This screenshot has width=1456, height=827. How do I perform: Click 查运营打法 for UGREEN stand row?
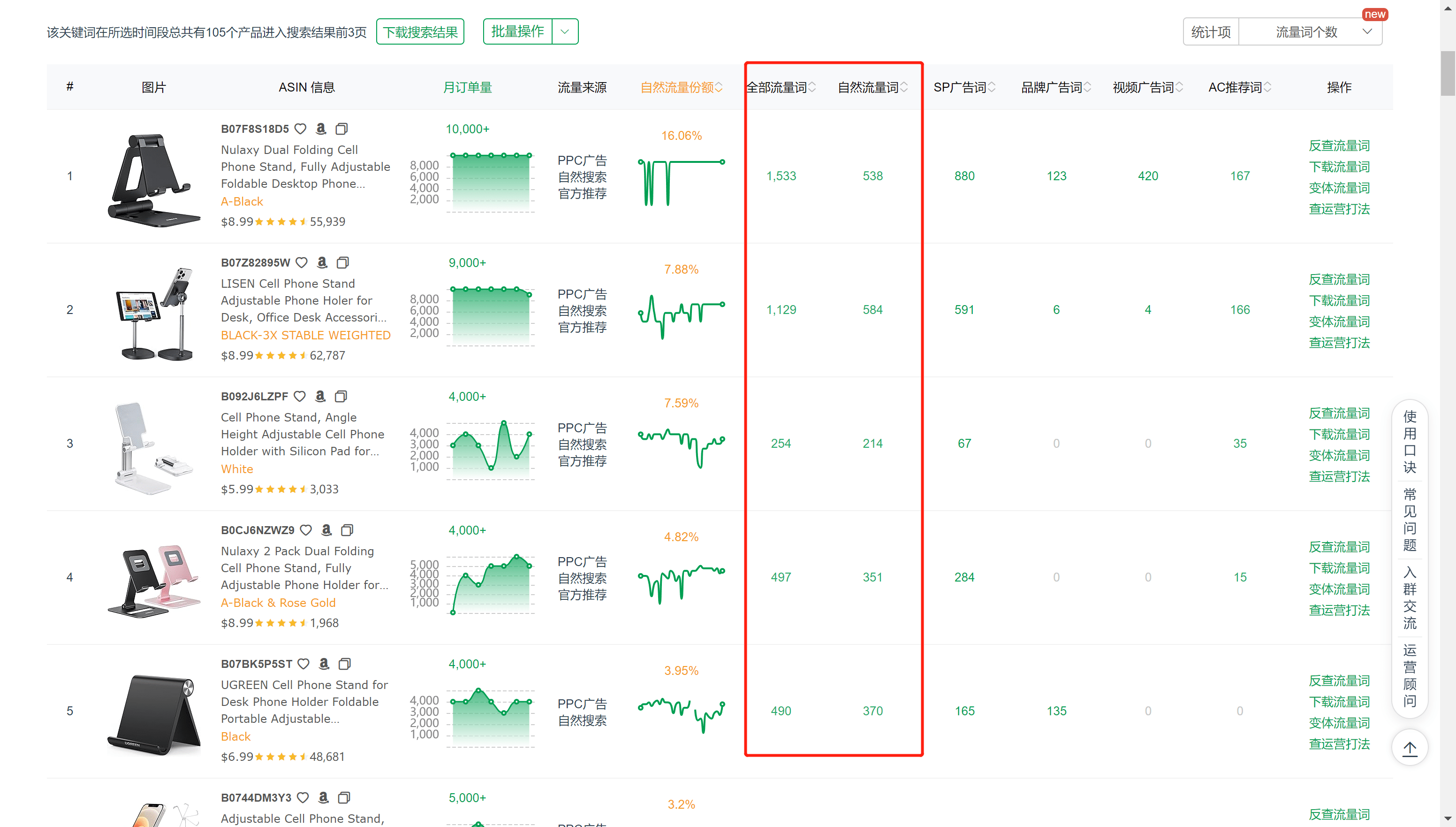pyautogui.click(x=1339, y=744)
